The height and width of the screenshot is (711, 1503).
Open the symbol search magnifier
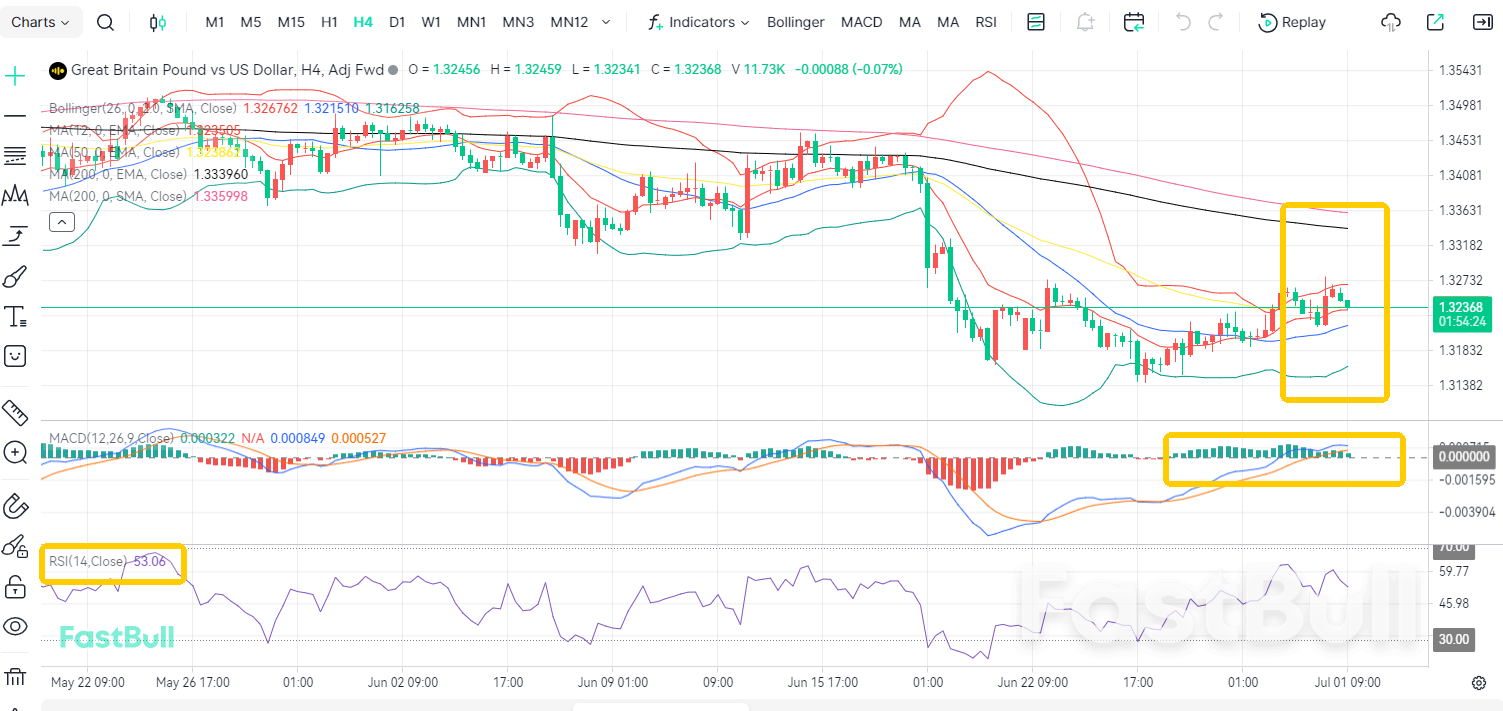[105, 22]
